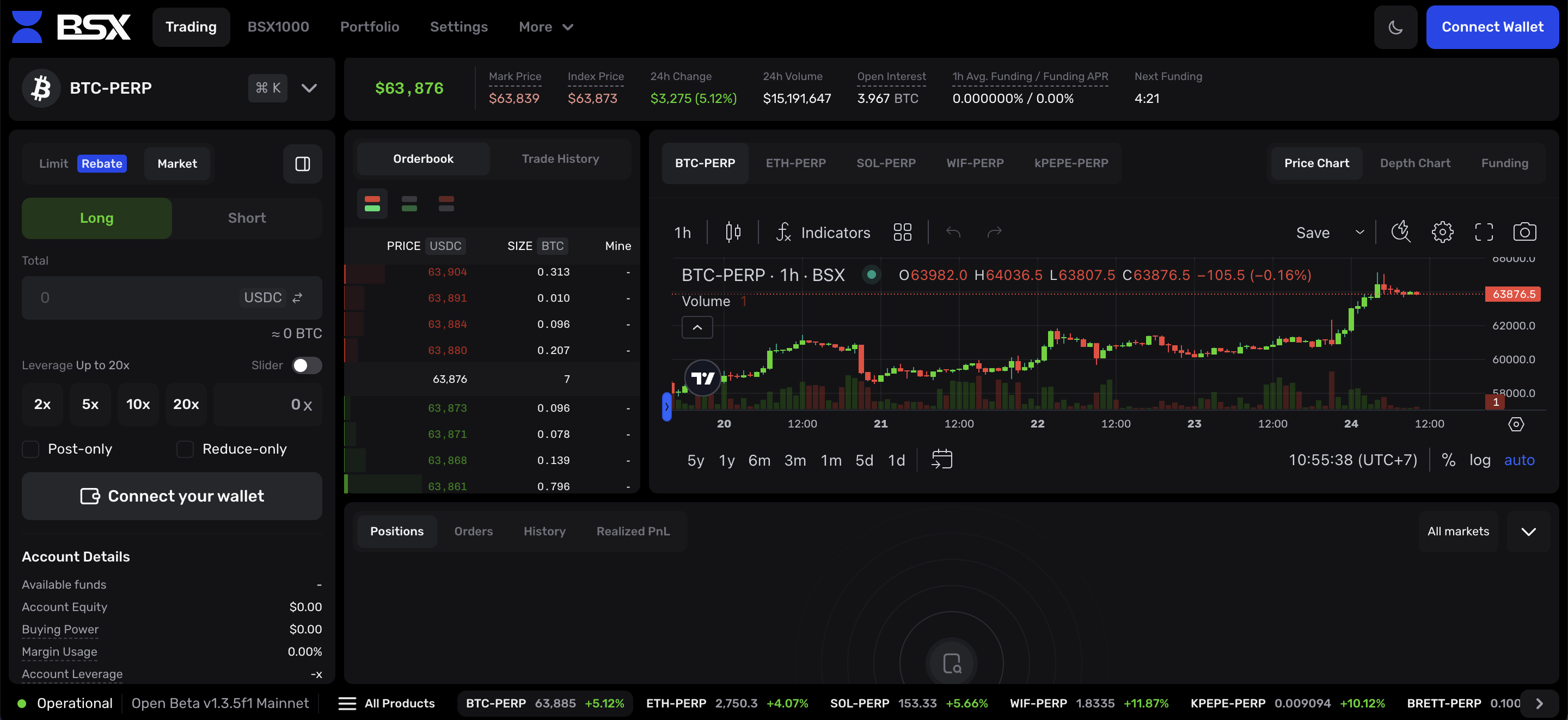
Task: Open the More menu dropdown
Action: pos(546,27)
